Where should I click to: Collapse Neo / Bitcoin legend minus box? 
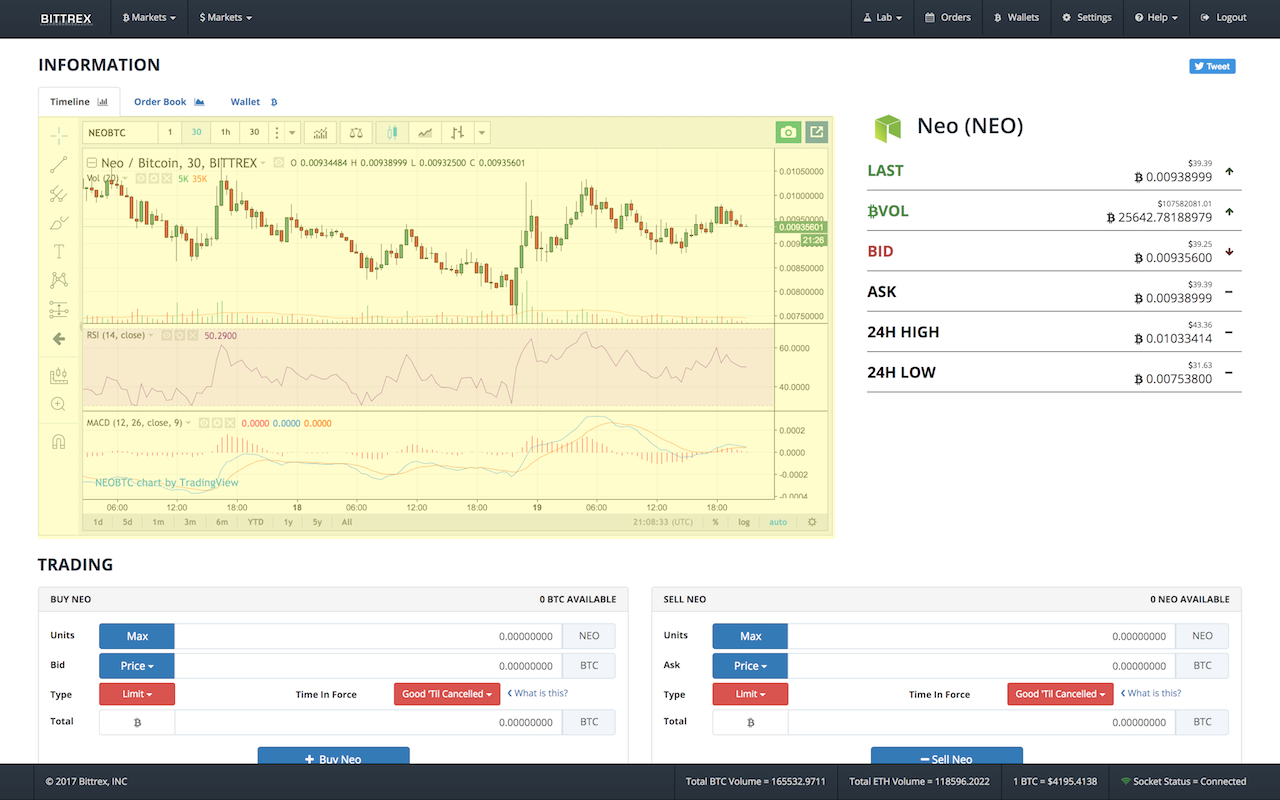click(91, 162)
